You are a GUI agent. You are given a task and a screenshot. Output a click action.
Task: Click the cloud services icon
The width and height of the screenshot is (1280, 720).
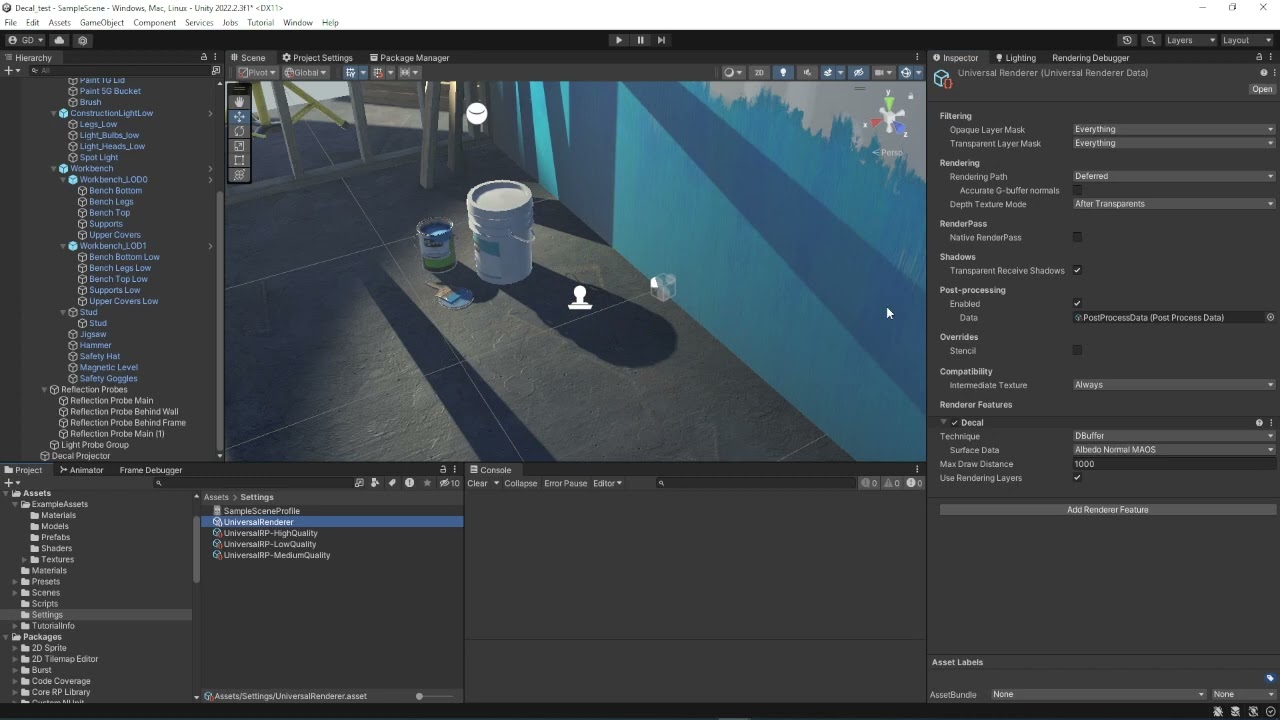pyautogui.click(x=59, y=40)
